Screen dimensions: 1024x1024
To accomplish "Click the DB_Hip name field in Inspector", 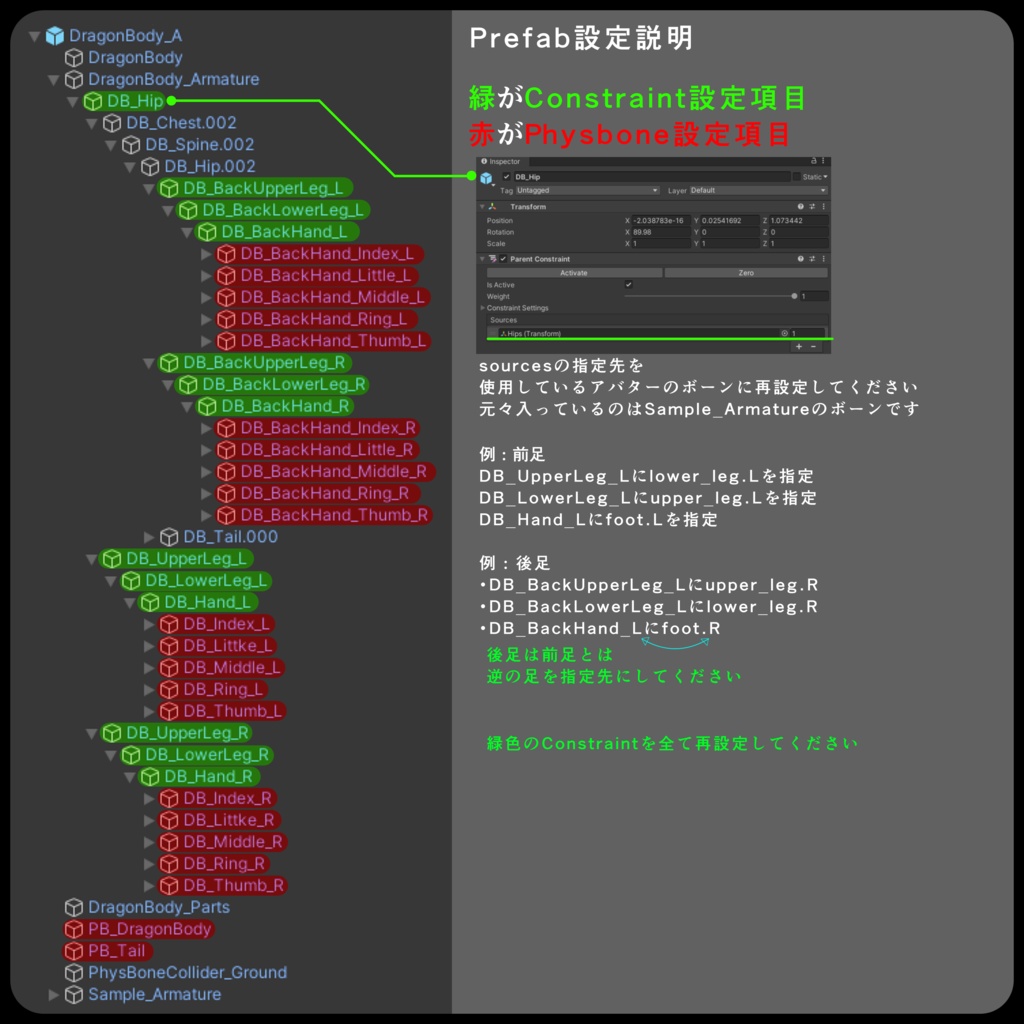I will click(652, 176).
